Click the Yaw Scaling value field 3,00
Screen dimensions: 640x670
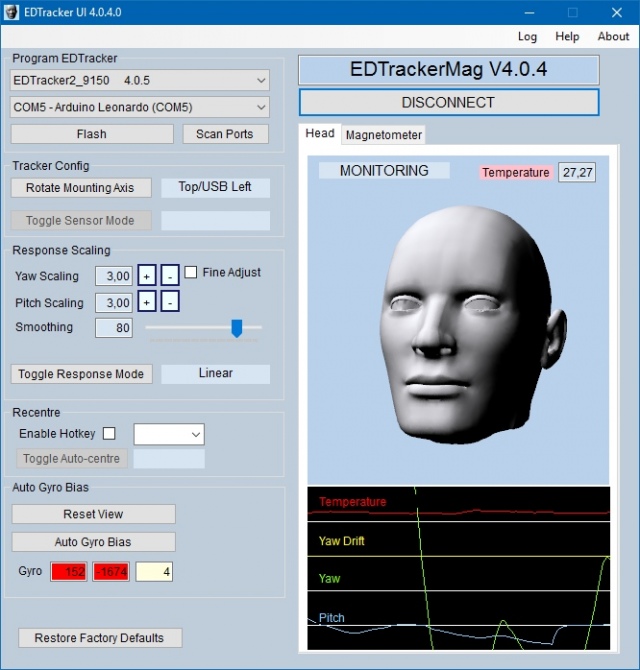coord(114,276)
